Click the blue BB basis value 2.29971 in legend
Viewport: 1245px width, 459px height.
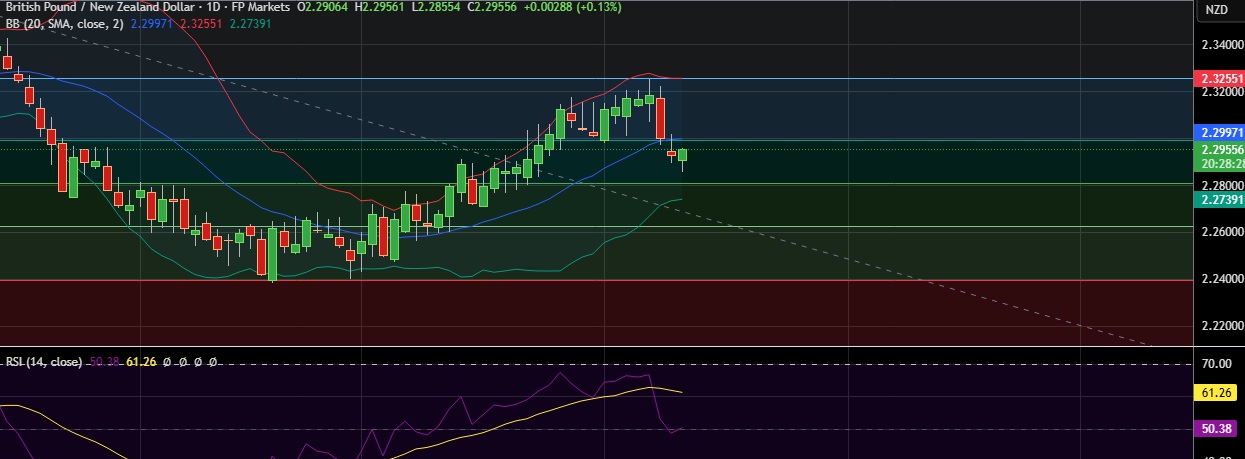coord(151,22)
